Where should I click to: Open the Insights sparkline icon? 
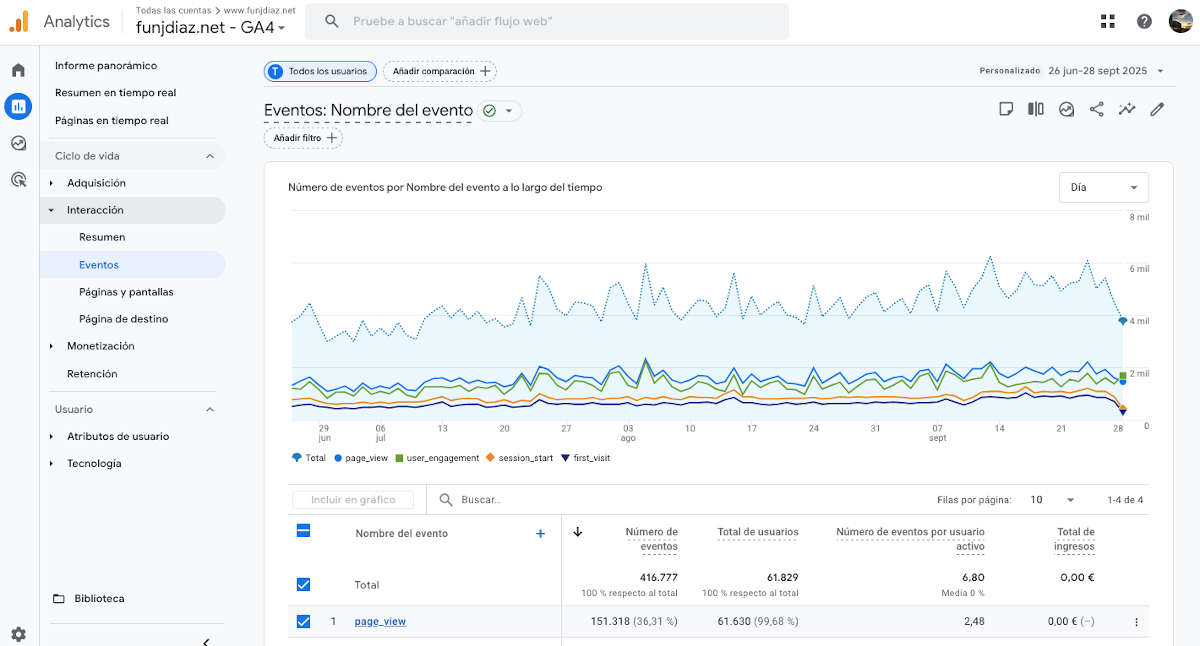1127,110
